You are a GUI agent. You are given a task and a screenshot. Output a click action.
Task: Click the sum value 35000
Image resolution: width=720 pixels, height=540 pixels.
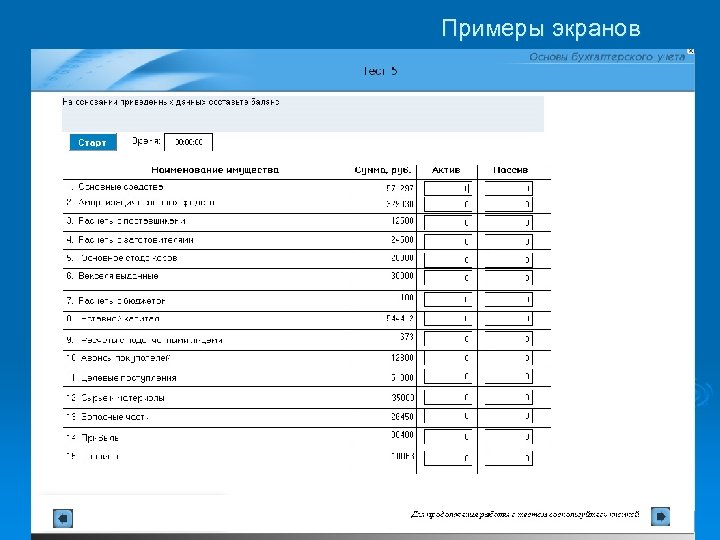(x=402, y=397)
